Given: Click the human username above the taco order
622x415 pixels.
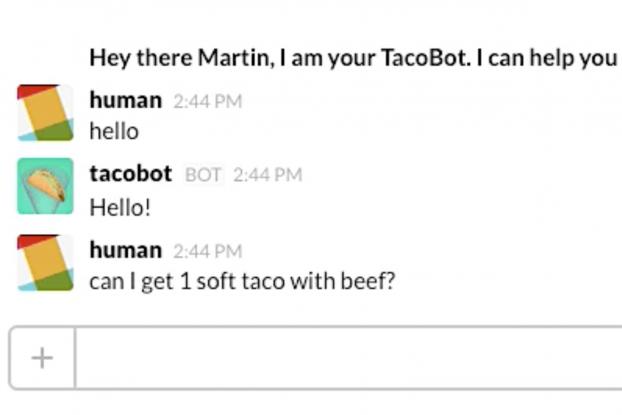Looking at the screenshot, I should (126, 250).
